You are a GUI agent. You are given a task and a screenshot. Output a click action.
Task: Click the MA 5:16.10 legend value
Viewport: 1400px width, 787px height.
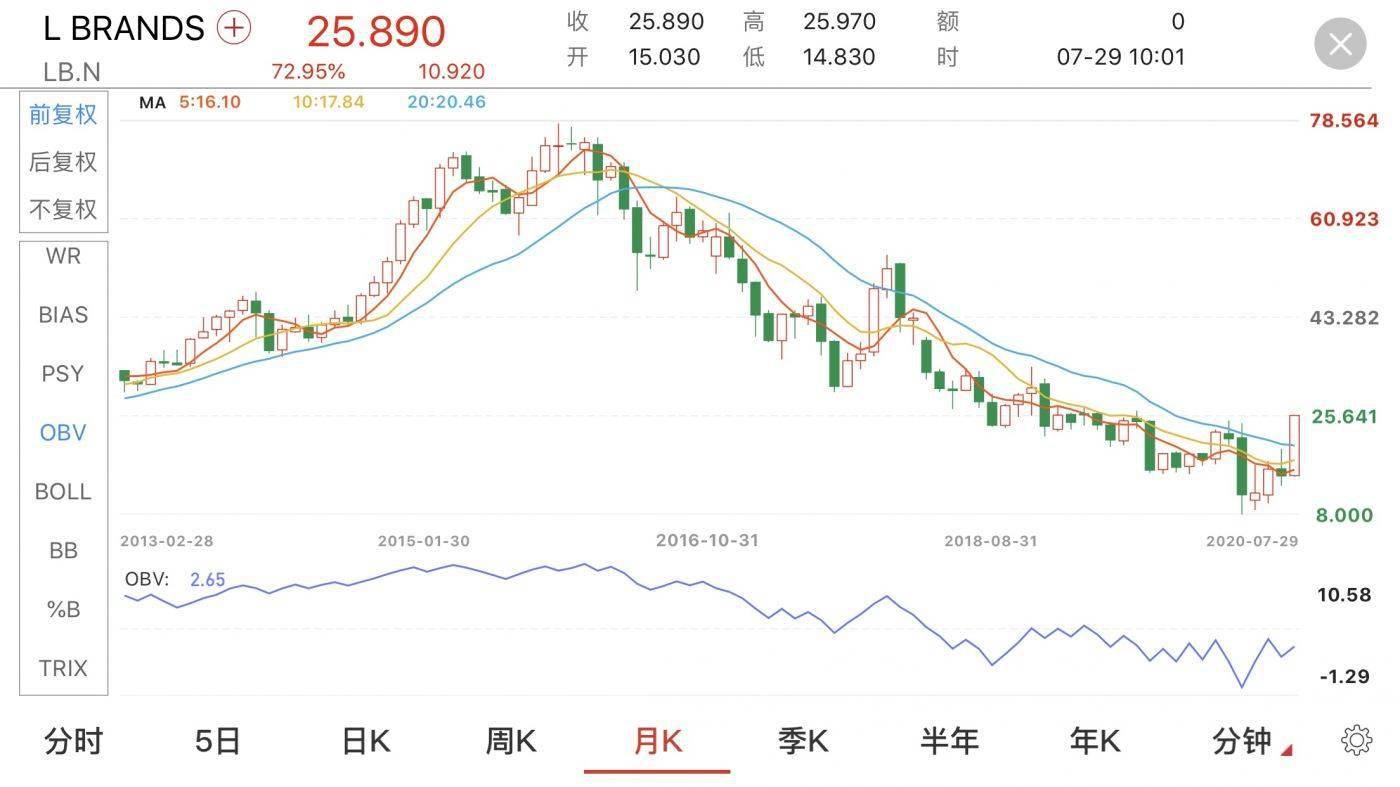(210, 102)
